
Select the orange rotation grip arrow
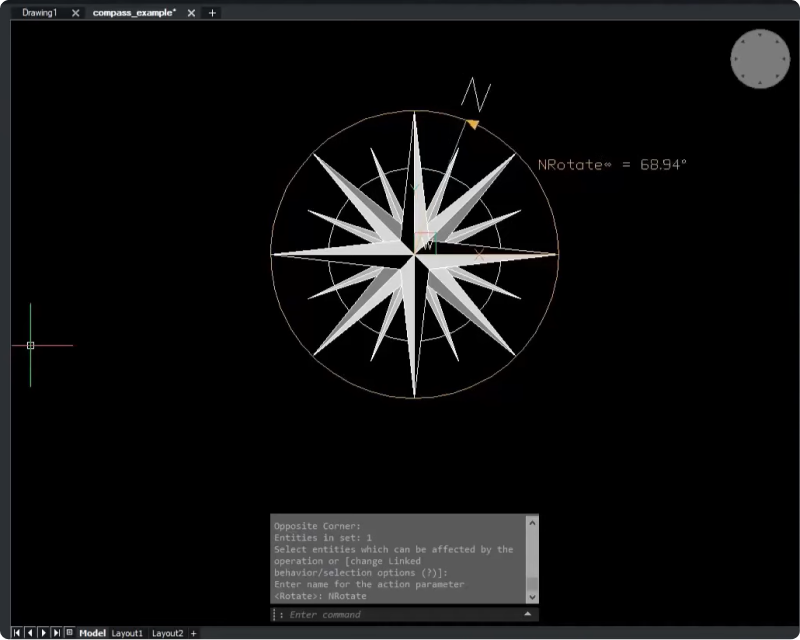tap(473, 124)
